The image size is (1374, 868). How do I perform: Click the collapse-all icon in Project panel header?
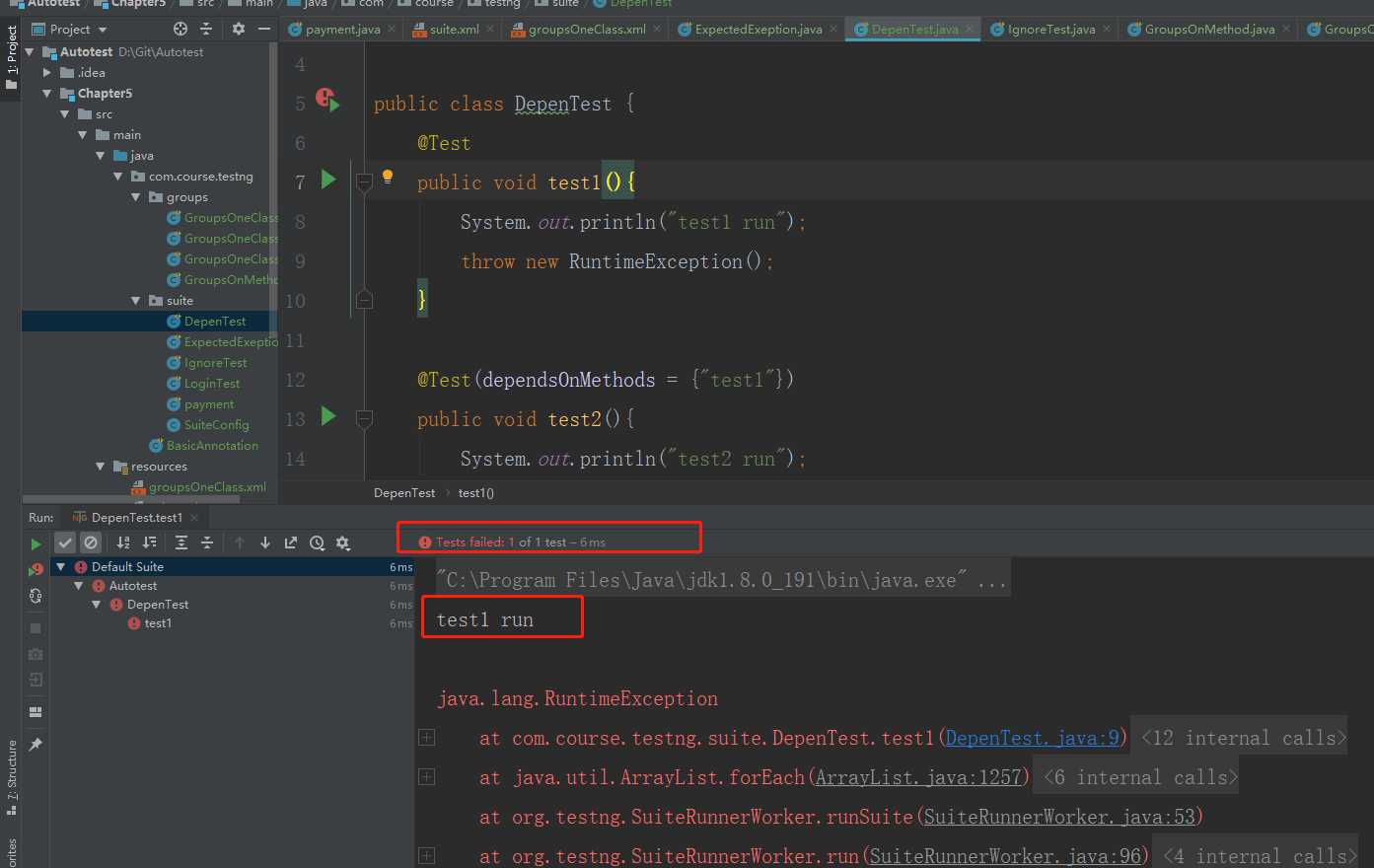(x=206, y=30)
